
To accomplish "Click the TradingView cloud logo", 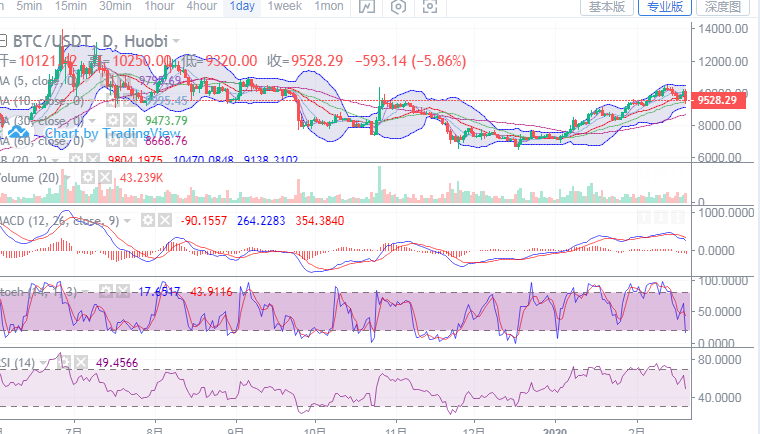I will coord(18,132).
